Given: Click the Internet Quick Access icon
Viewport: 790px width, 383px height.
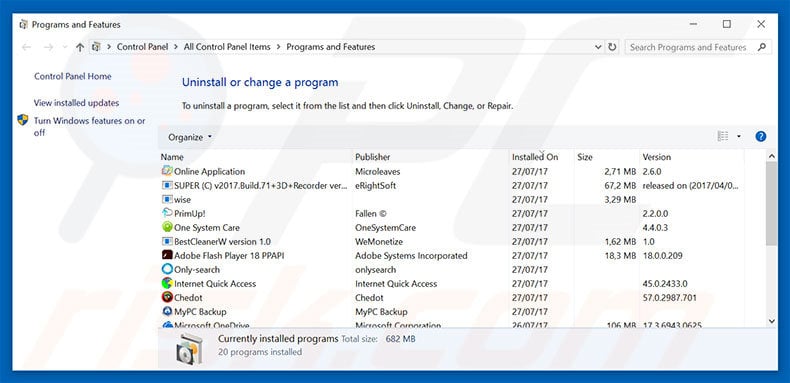Looking at the screenshot, I should point(167,283).
